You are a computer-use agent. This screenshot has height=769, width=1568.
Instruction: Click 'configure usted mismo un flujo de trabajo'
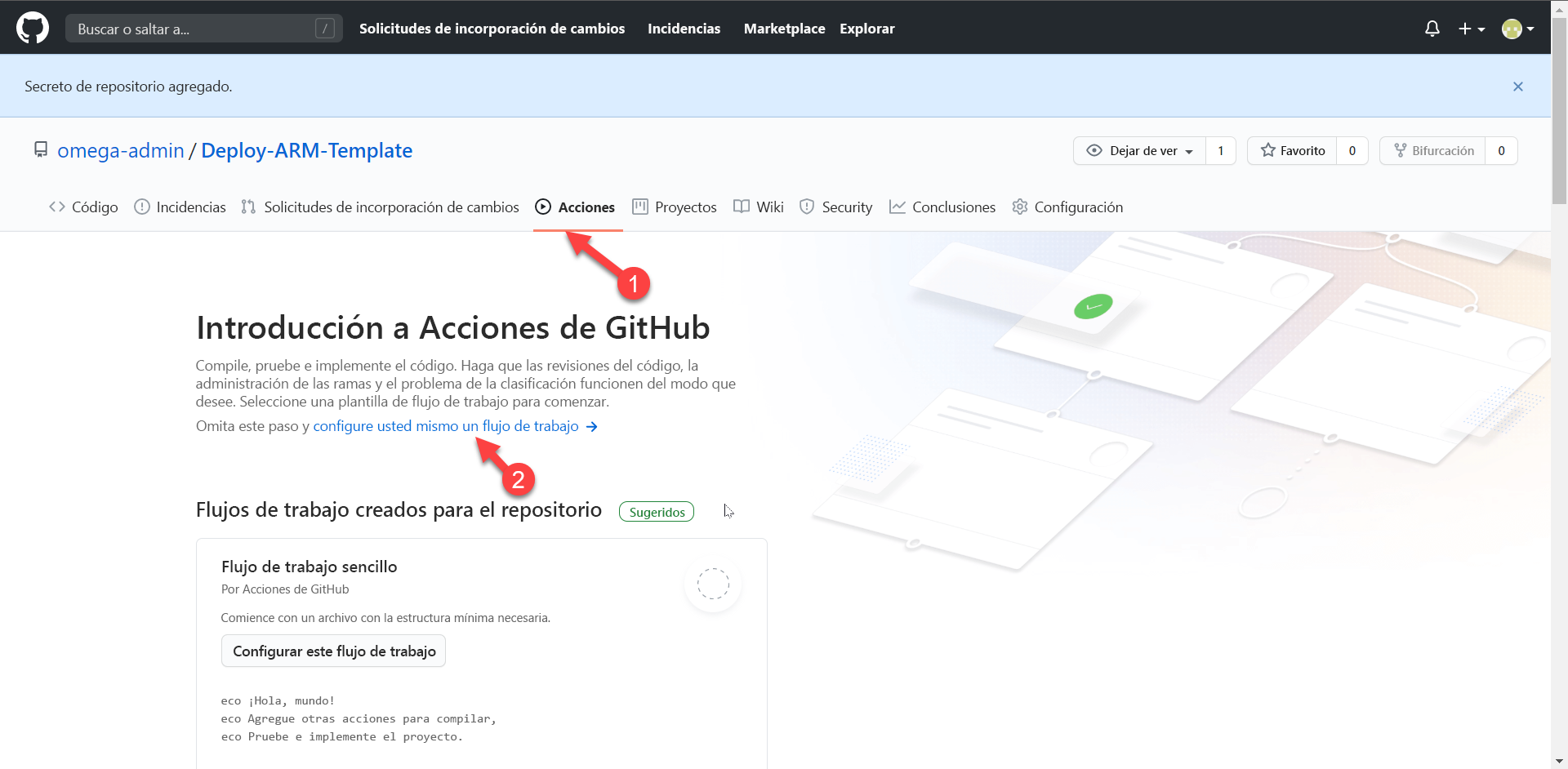coord(446,426)
